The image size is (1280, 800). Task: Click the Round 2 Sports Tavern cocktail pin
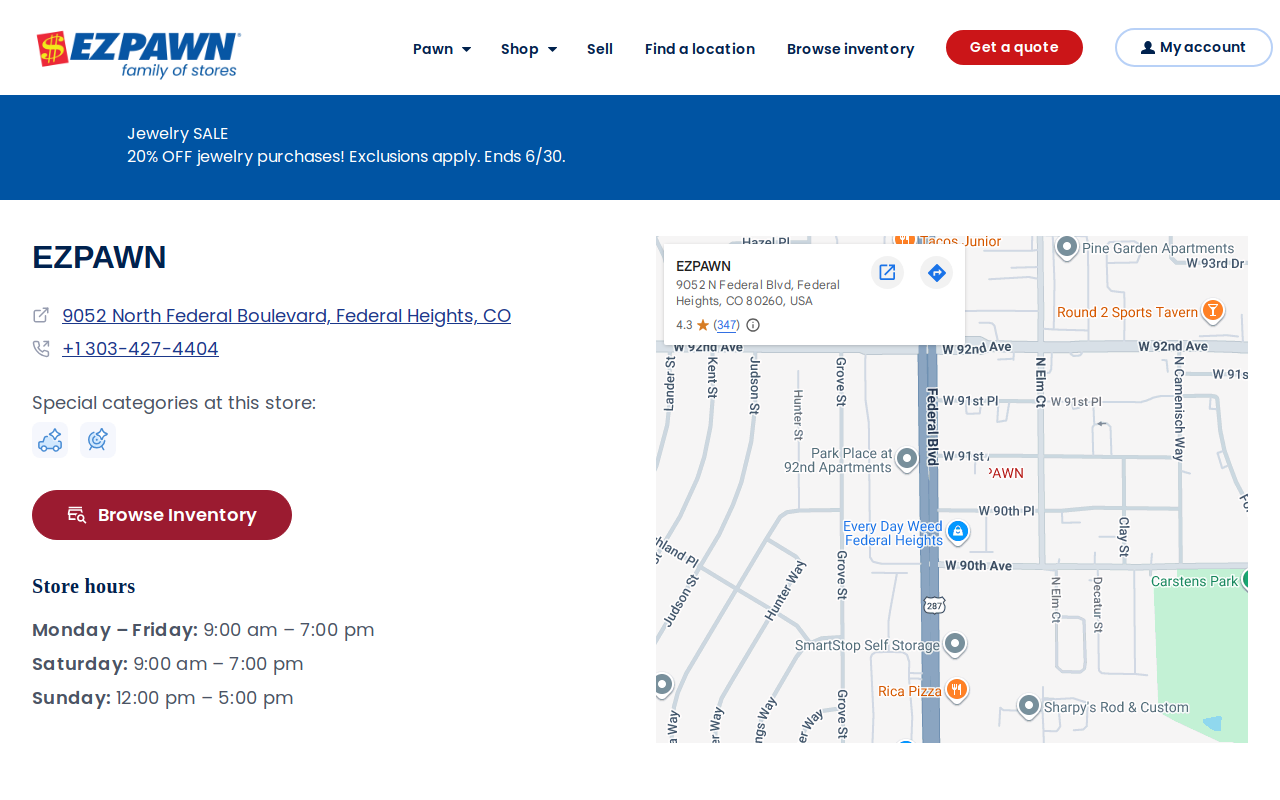[1212, 311]
